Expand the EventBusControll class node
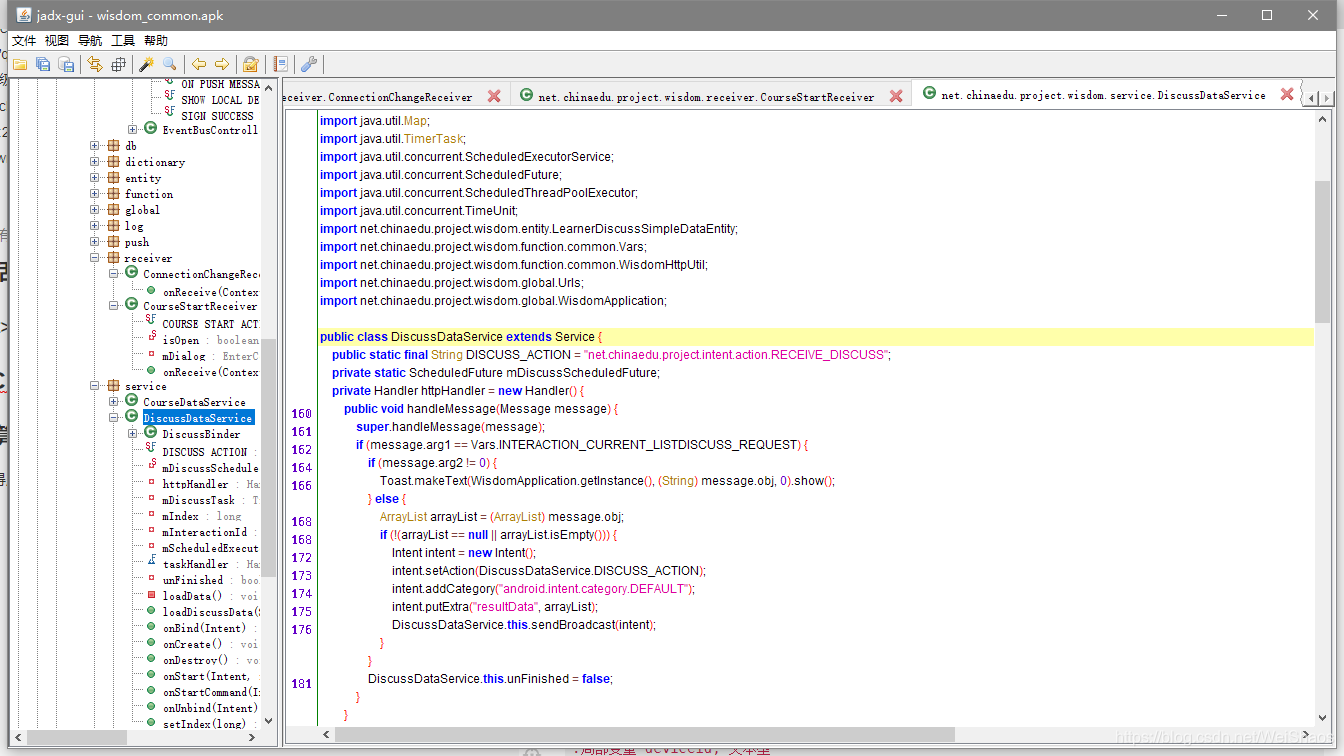1344x756 pixels. click(133, 130)
